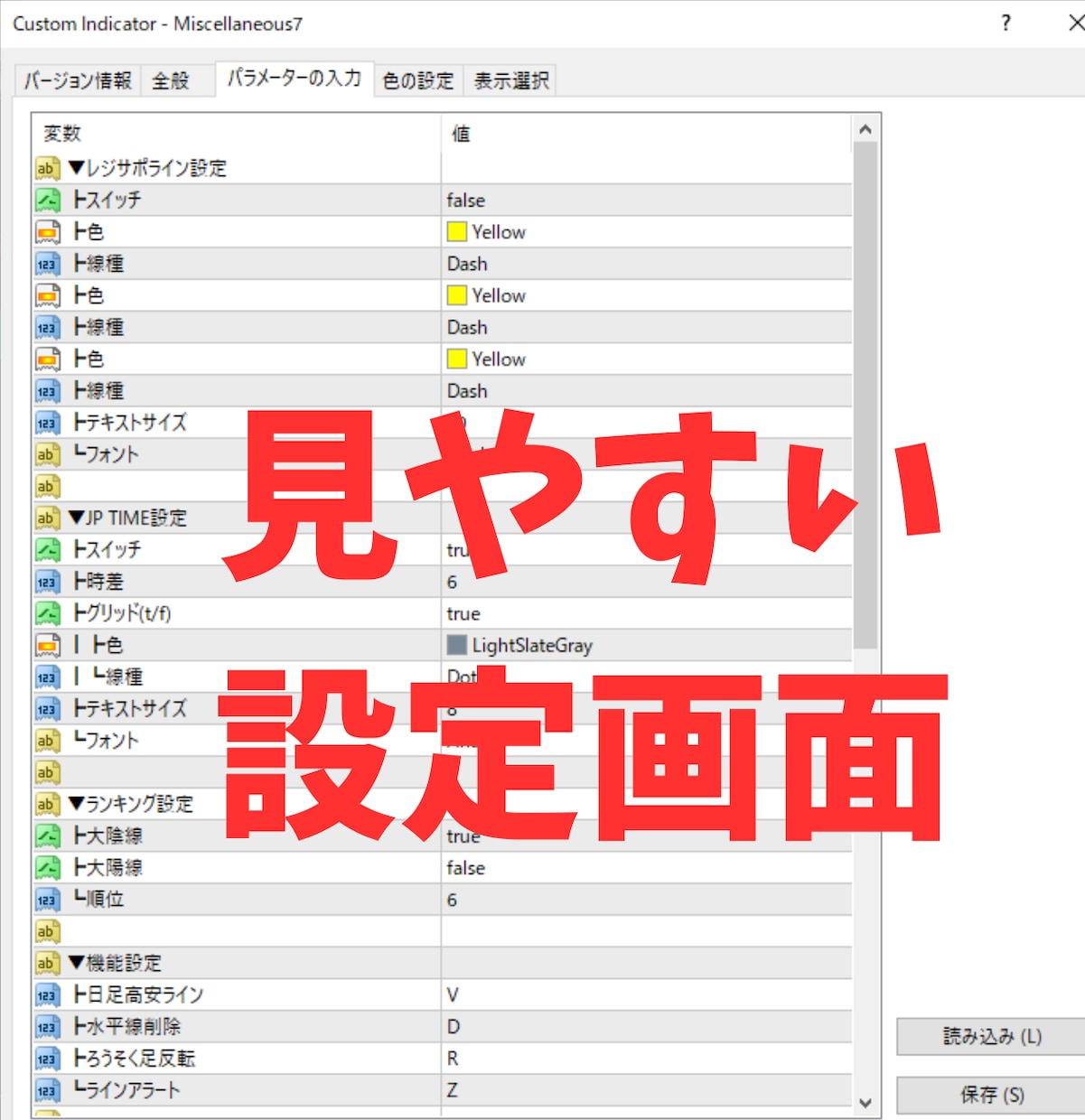Click the ▼JP TIME設定 section label
The width and height of the screenshot is (1085, 1120).
(127, 518)
